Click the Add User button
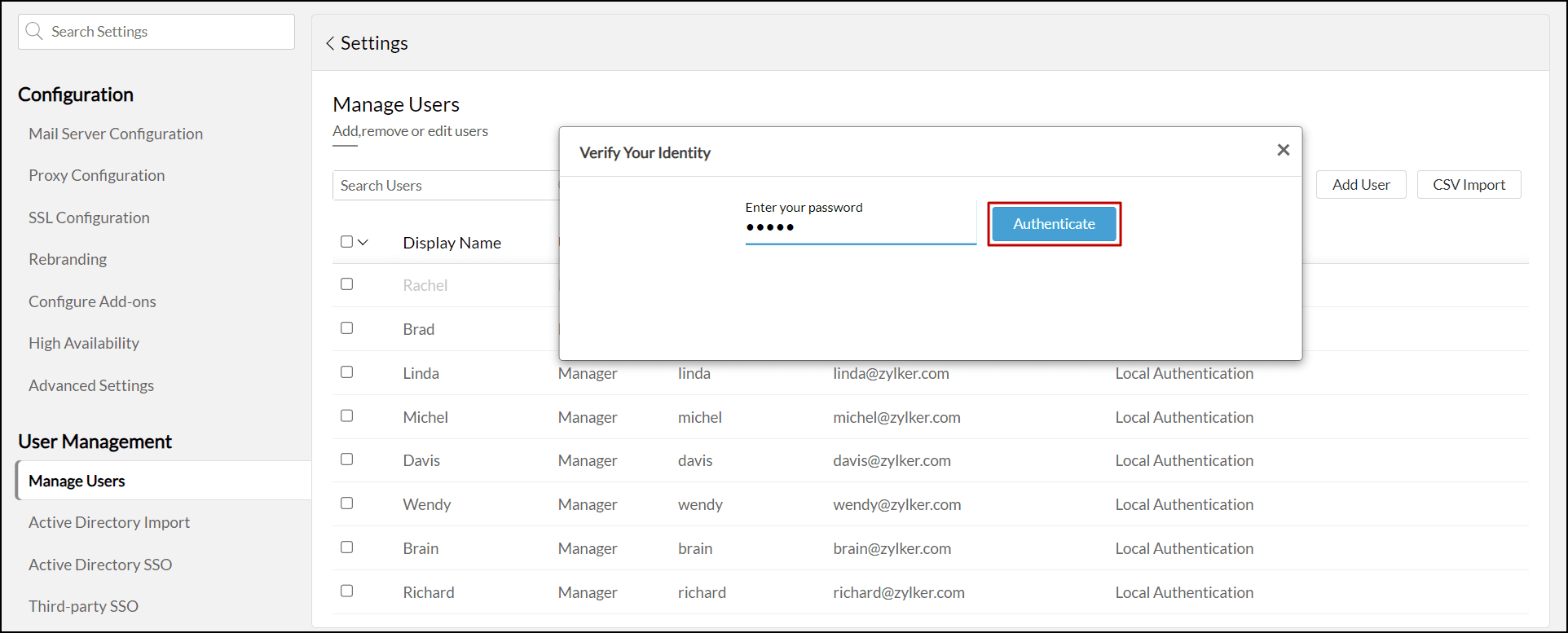 click(x=1361, y=185)
